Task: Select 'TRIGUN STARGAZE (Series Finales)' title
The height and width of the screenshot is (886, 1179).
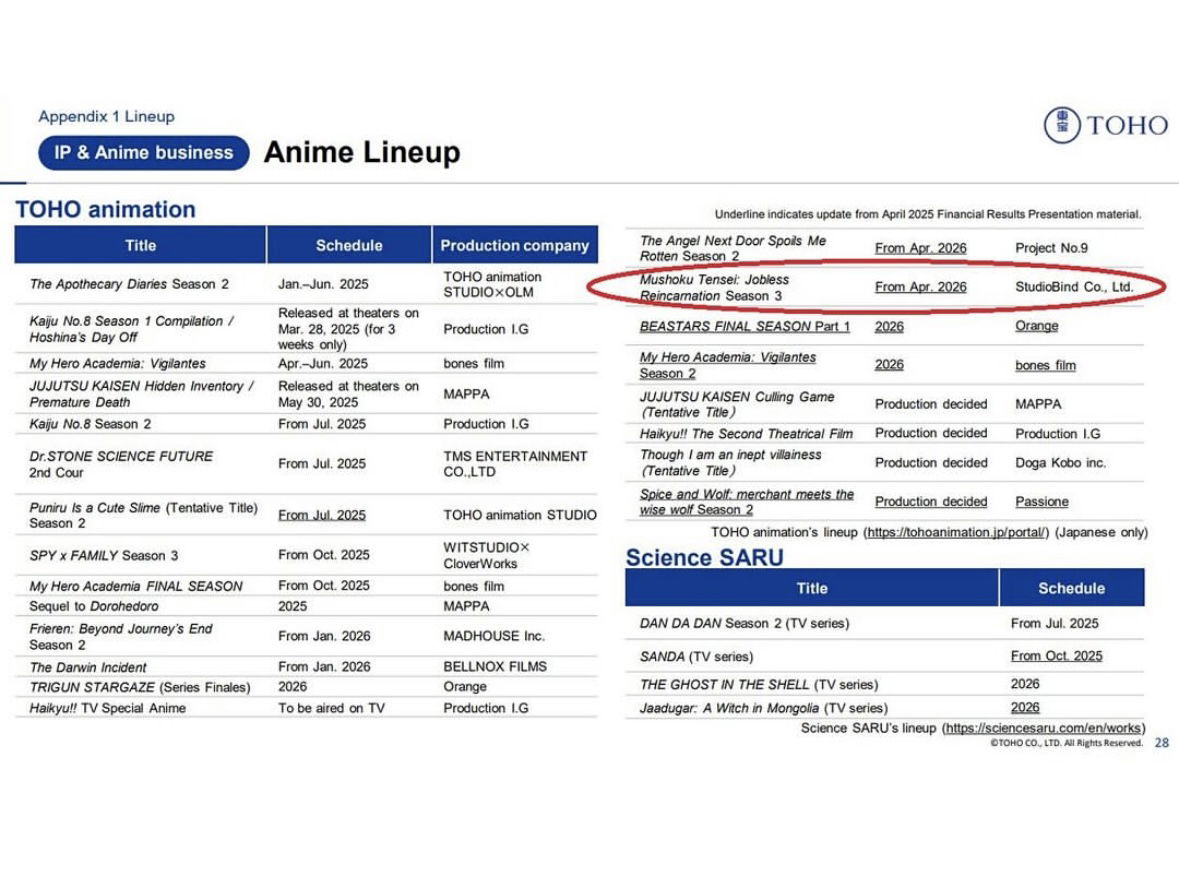Action: 140,687
